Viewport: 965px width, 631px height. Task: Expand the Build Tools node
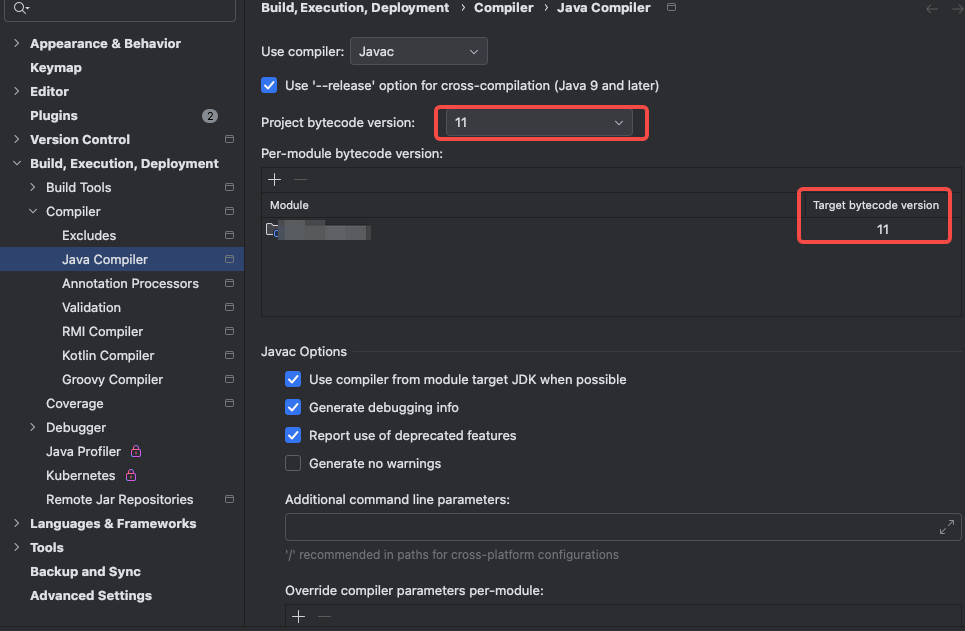[x=33, y=187]
